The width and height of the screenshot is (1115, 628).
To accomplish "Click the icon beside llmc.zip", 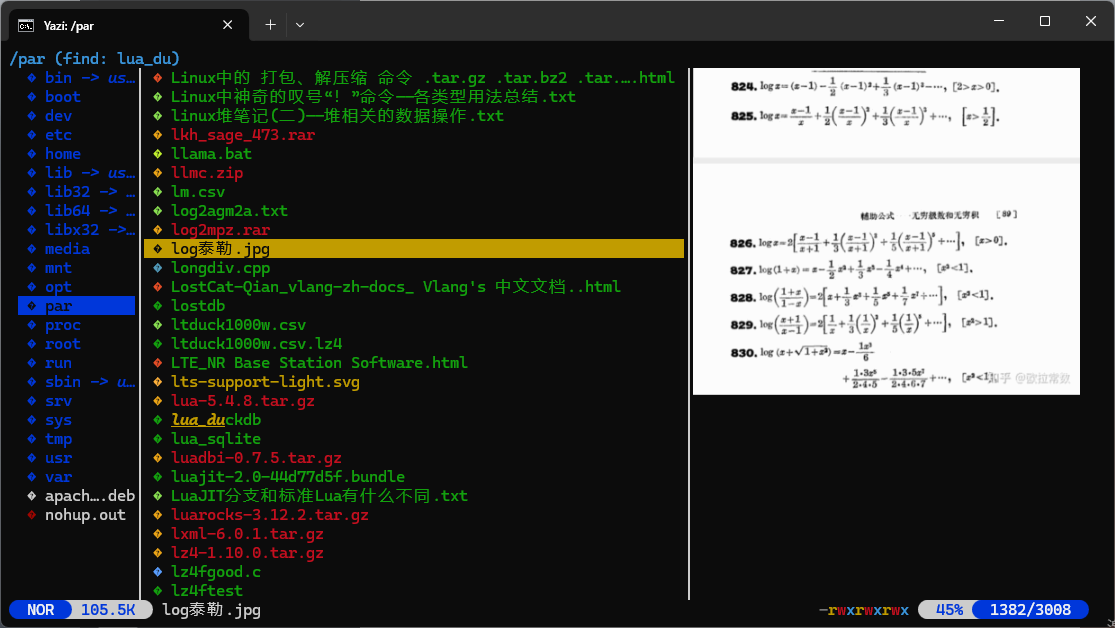I will tap(158, 173).
